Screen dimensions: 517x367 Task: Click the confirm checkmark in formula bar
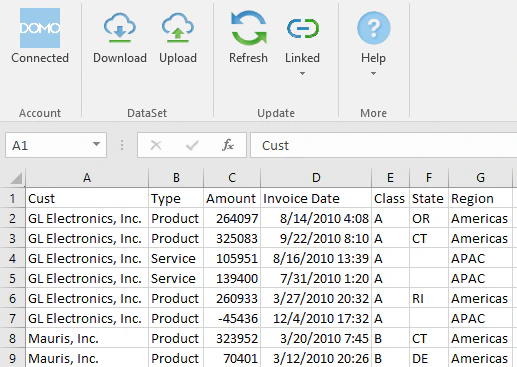coord(192,145)
